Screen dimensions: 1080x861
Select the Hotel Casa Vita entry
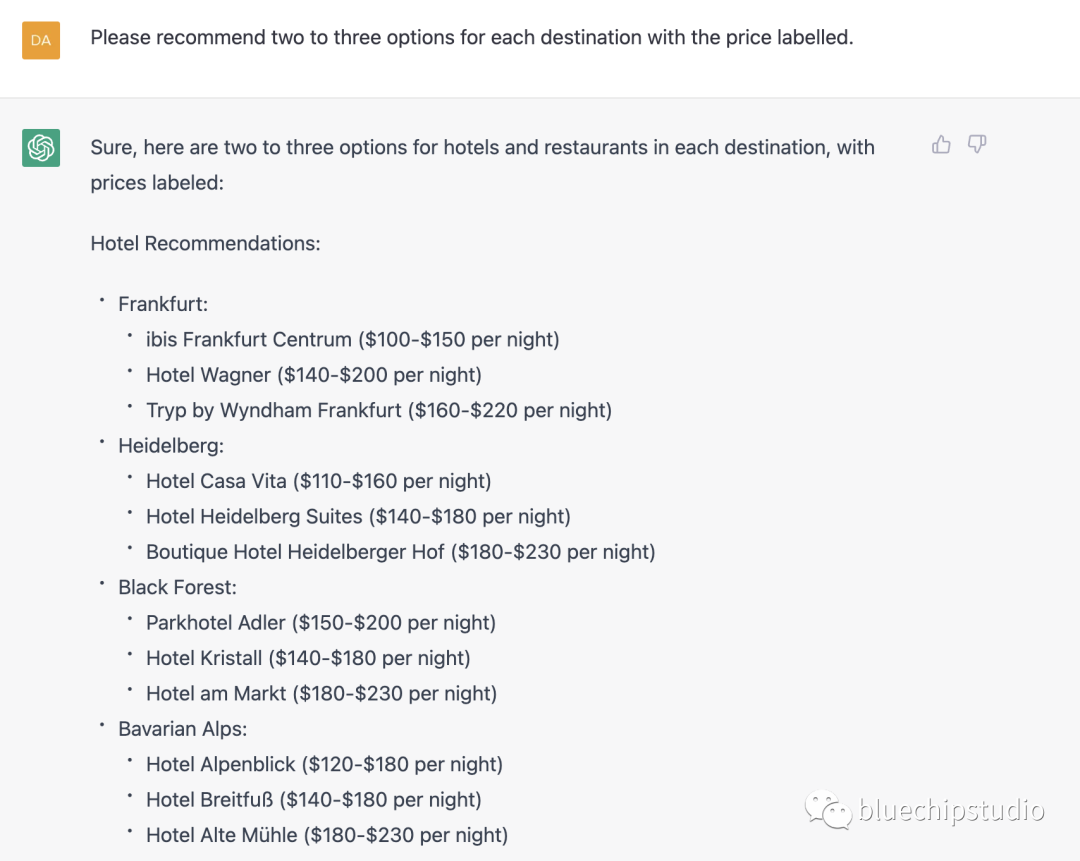(x=318, y=481)
